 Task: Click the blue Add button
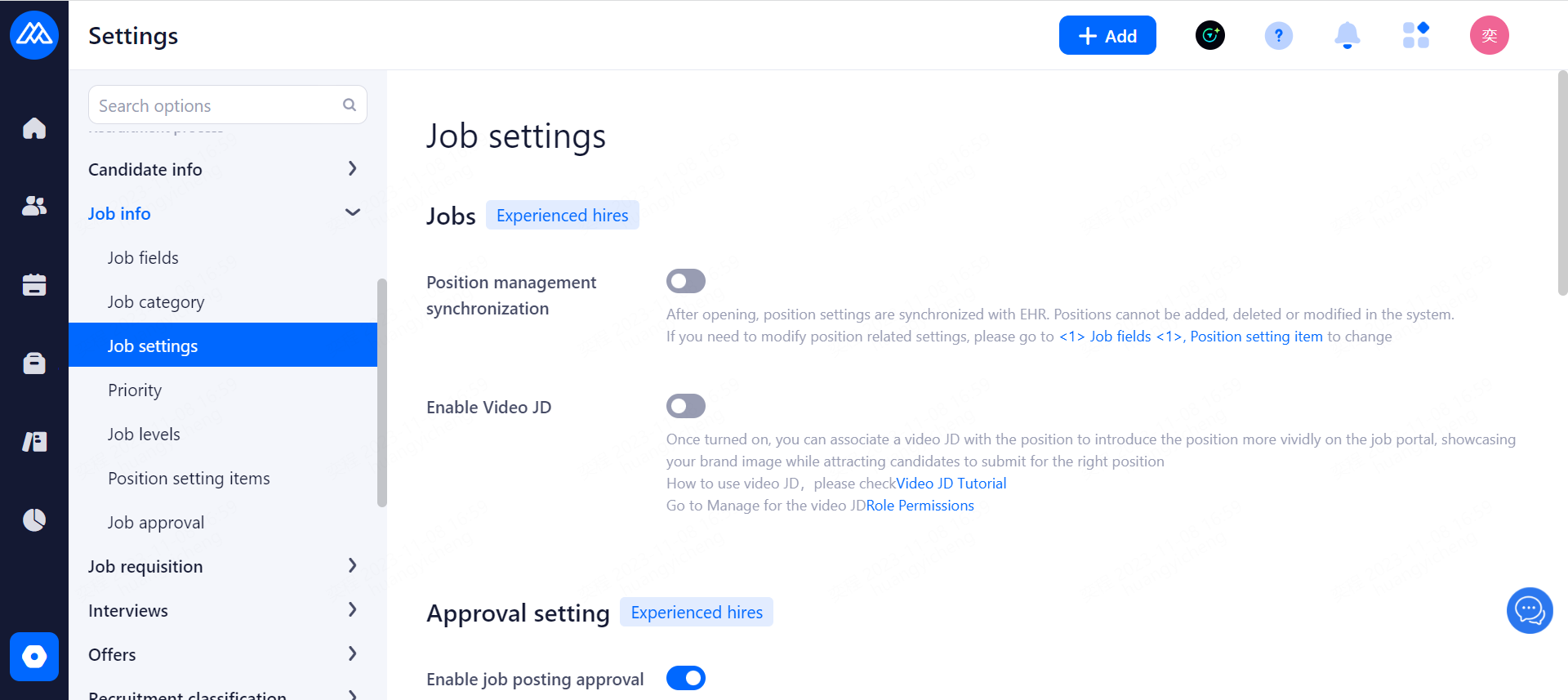tap(1107, 36)
